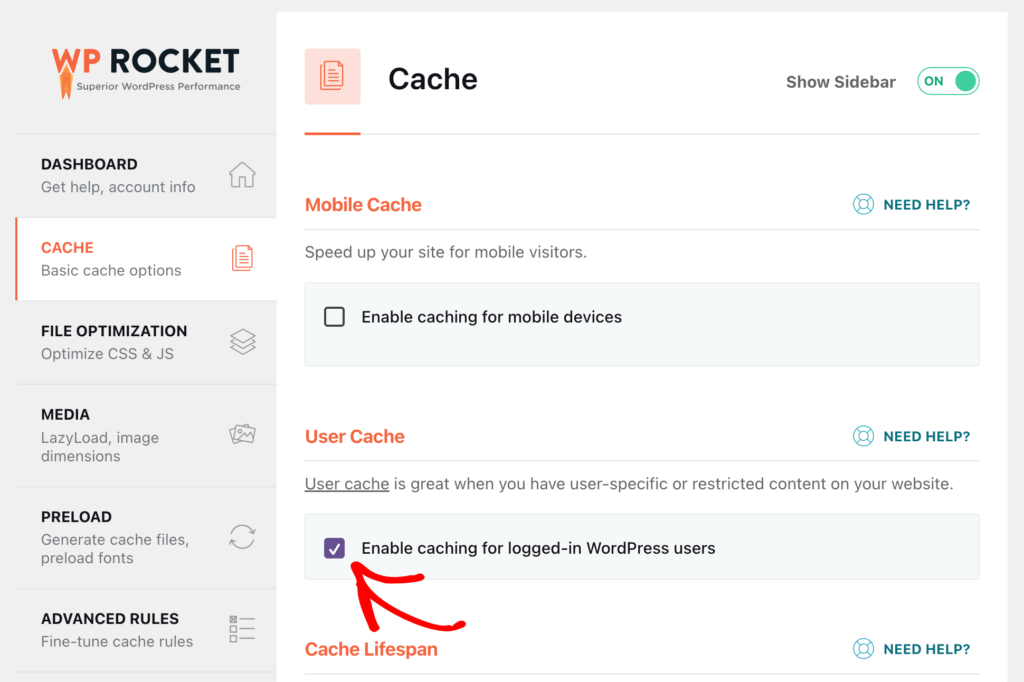Screen dimensions: 1024x682
Task: Click the Cache page header icon
Action: 332,76
